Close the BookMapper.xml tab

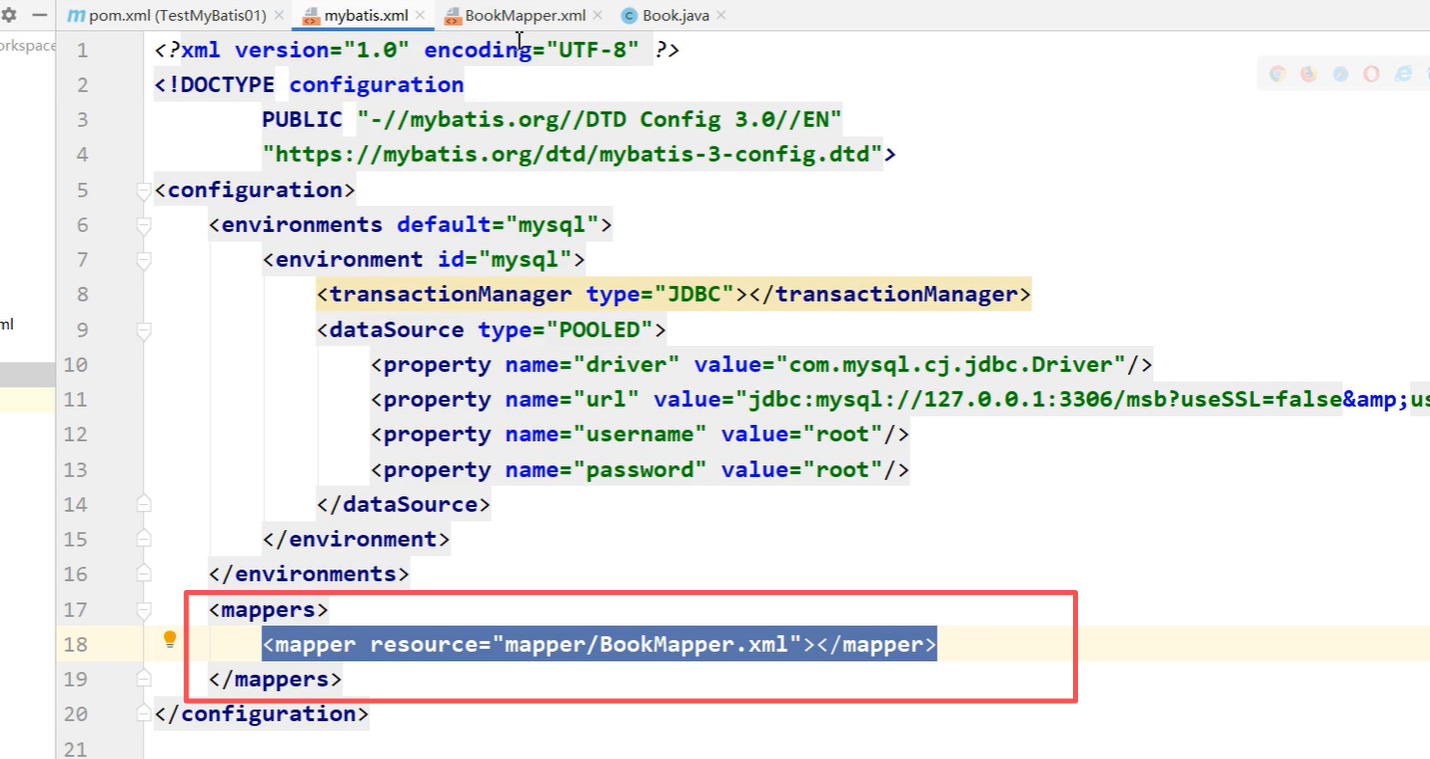click(x=598, y=16)
